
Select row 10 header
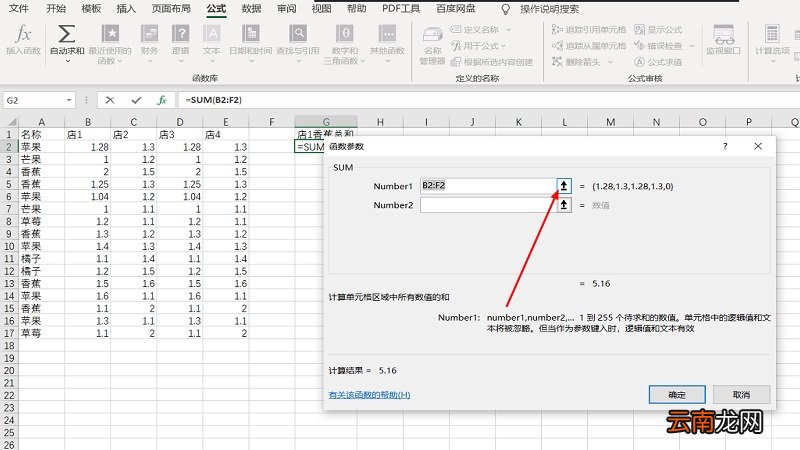click(9, 246)
